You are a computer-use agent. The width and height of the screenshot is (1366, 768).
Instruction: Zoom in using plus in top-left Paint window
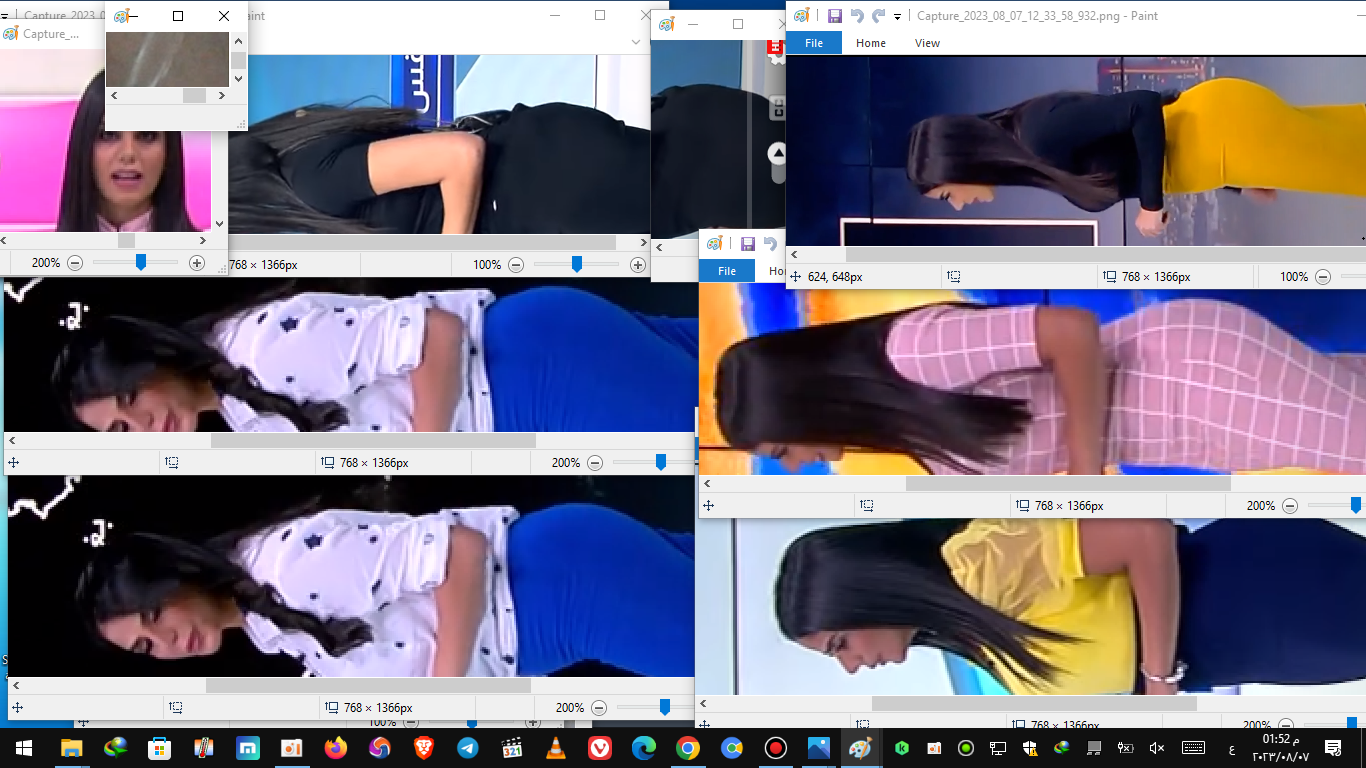[x=197, y=263]
